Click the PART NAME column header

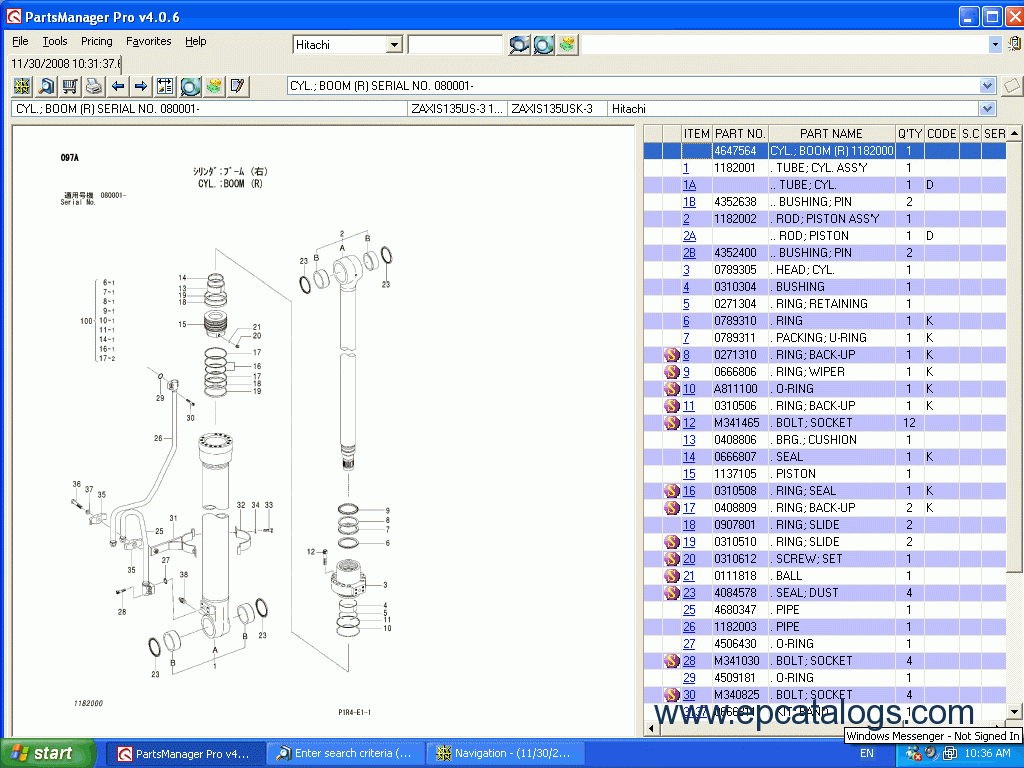click(831, 133)
